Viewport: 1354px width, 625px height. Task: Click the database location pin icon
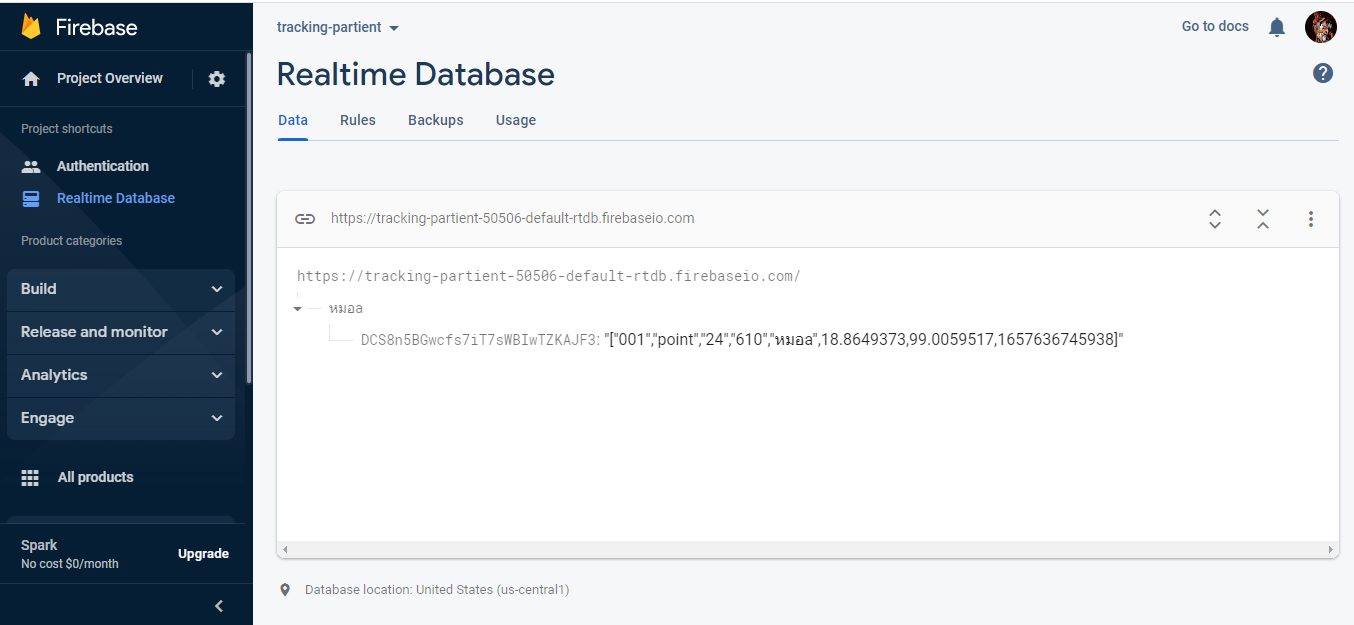[x=285, y=590]
